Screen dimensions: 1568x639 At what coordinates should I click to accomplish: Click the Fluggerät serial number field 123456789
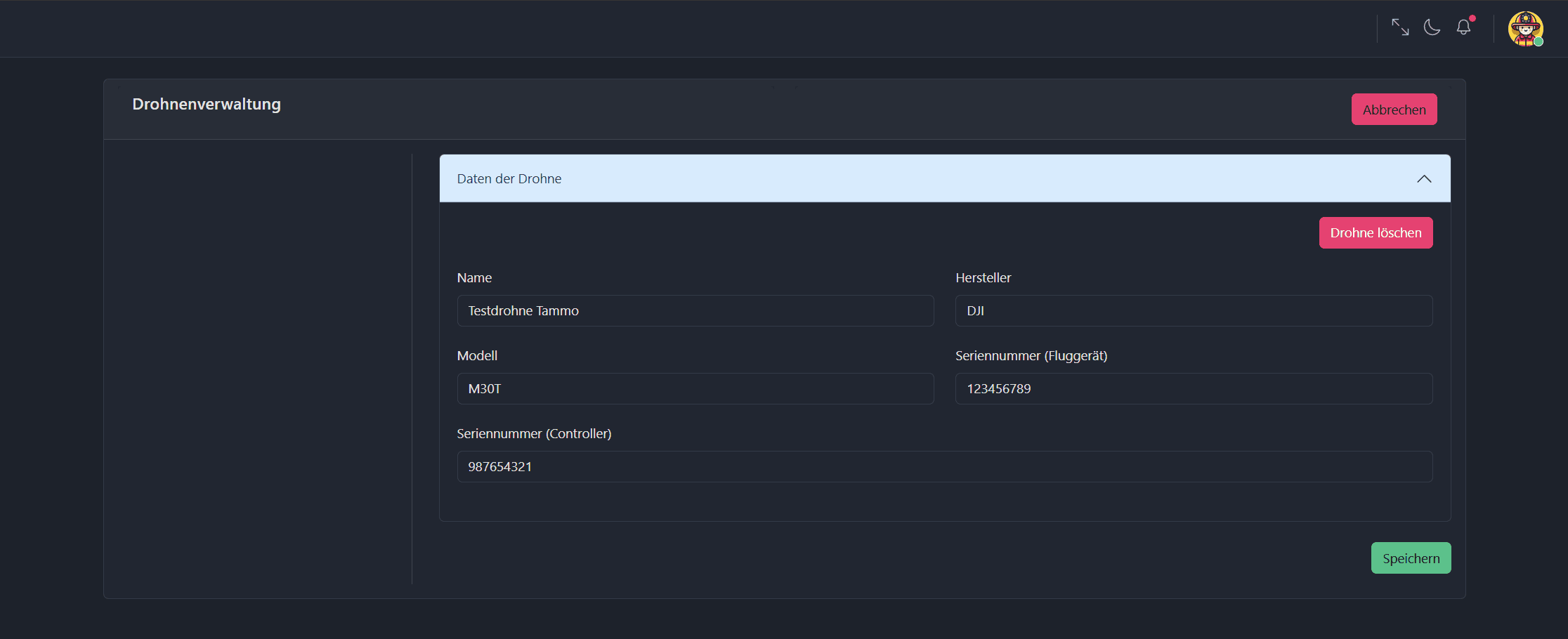tap(1193, 389)
